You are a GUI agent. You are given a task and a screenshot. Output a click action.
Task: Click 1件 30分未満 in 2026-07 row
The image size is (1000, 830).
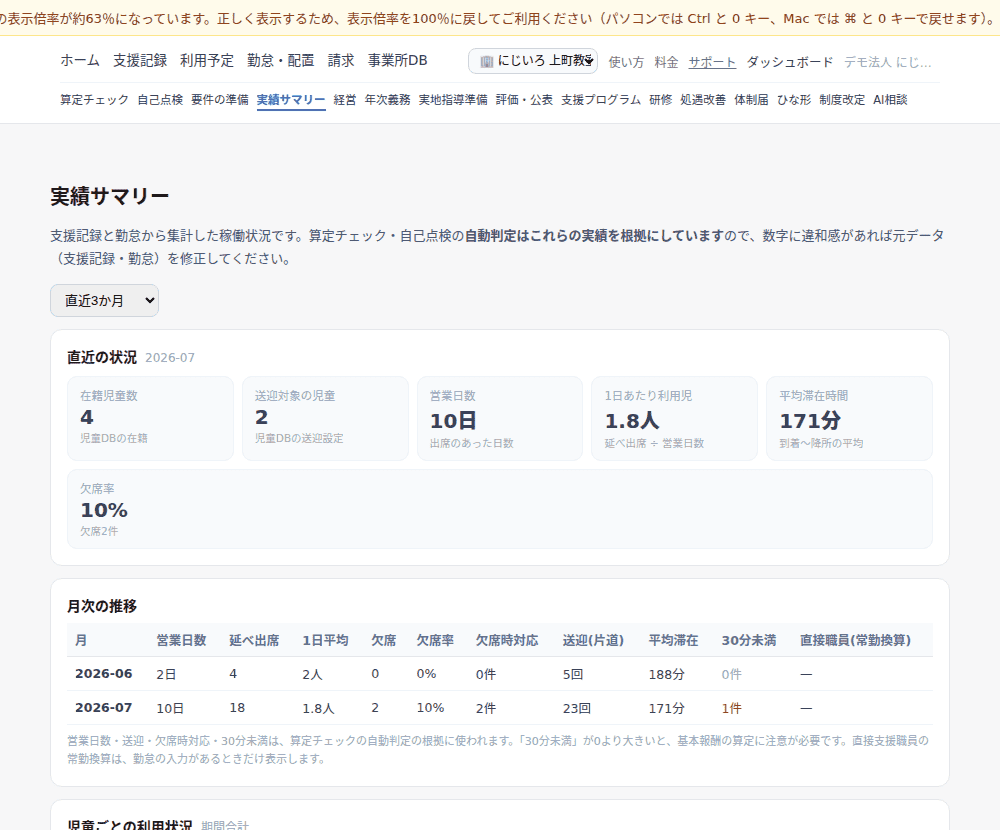pyautogui.click(x=732, y=708)
